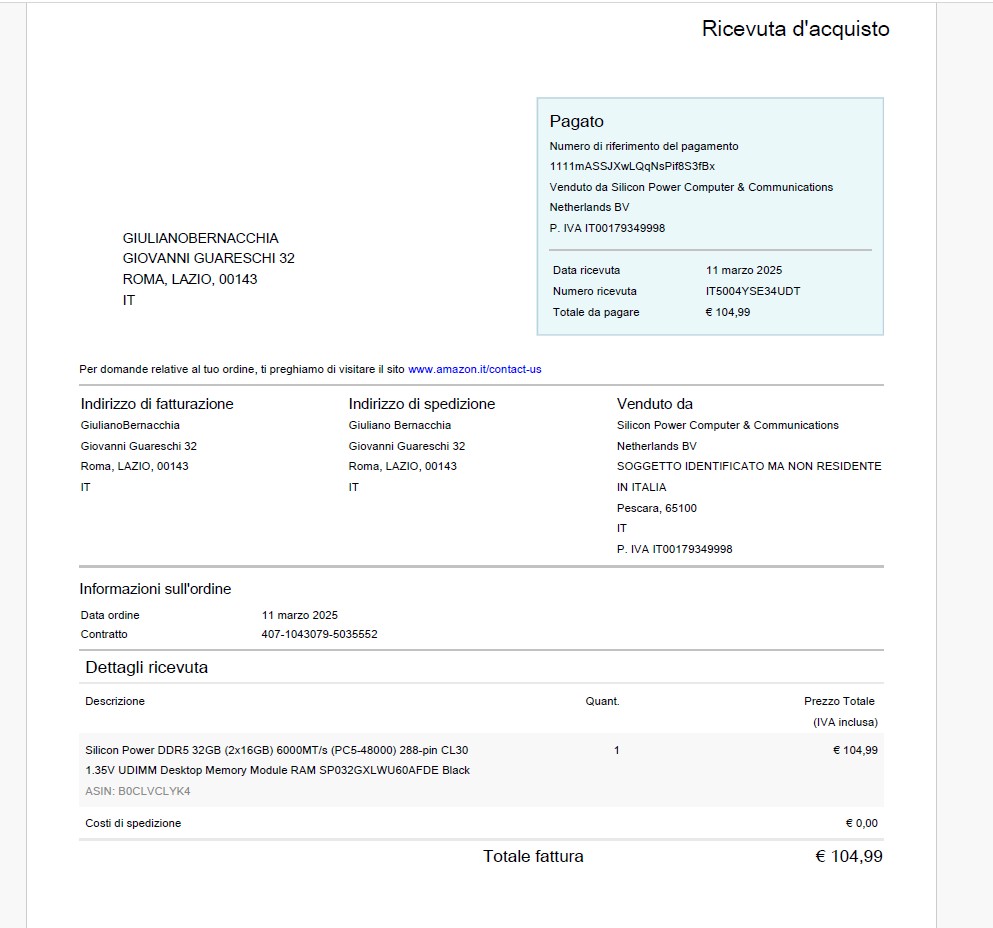Click the Indirizzo di spedizione heading
Screen dimensions: 993x928
(422, 404)
